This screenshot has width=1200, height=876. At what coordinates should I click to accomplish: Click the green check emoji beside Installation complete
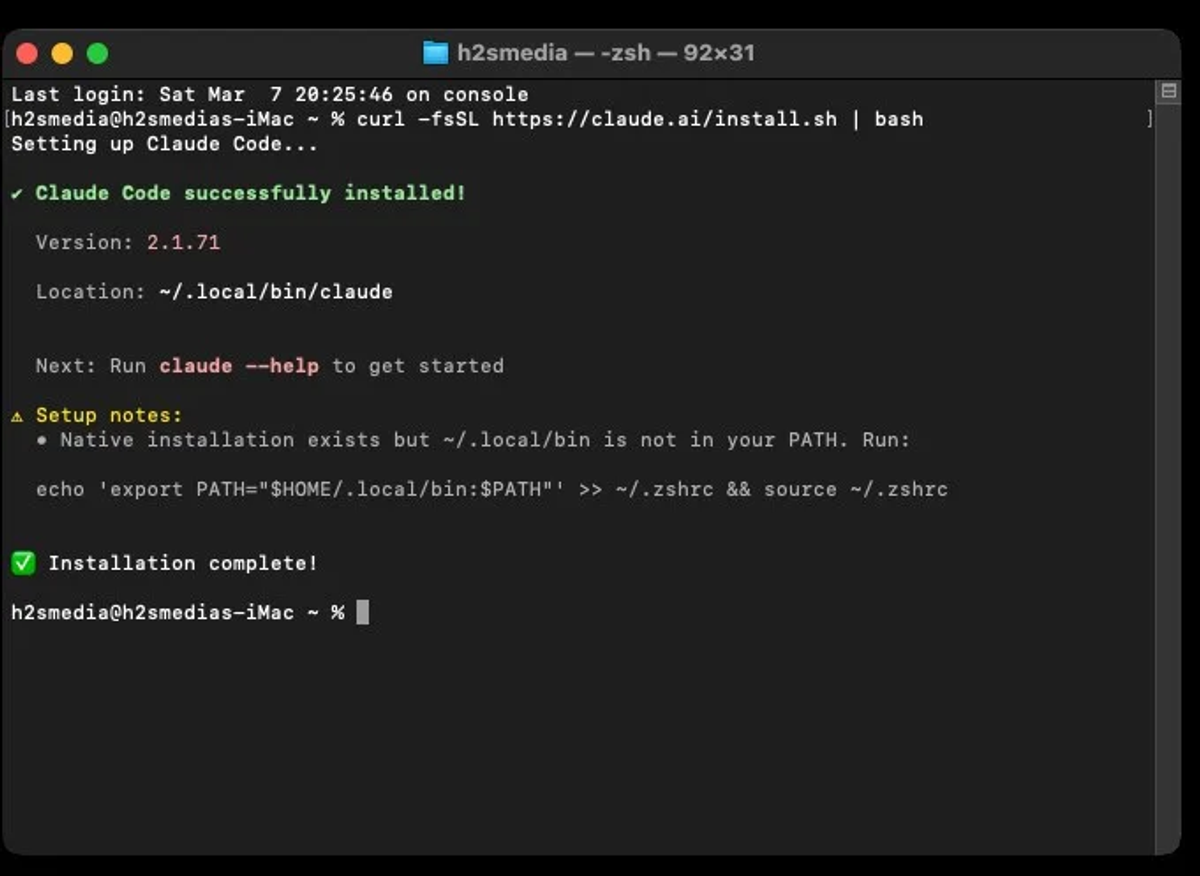tap(23, 563)
